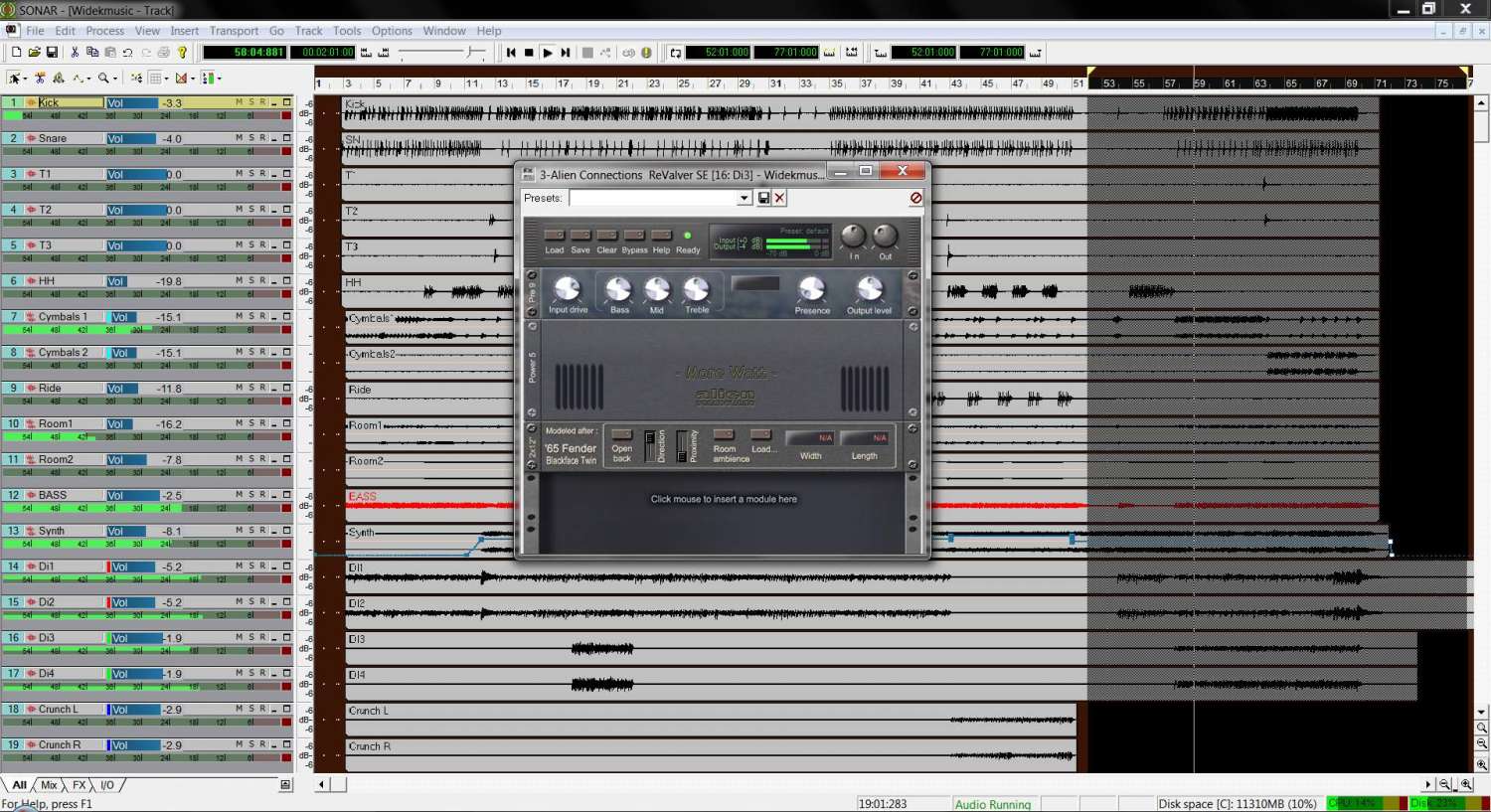
Task: Mute the Kick track
Action: (x=239, y=102)
